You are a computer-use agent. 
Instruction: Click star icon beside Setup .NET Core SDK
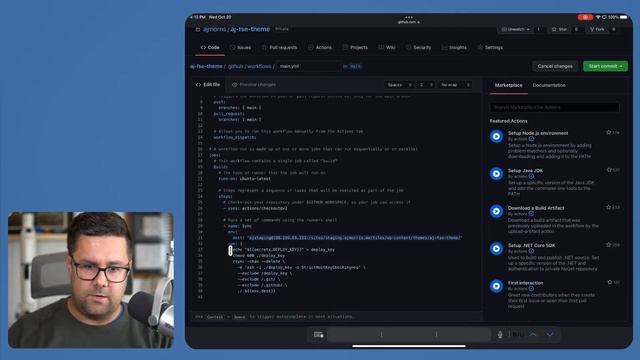pyautogui.click(x=609, y=245)
